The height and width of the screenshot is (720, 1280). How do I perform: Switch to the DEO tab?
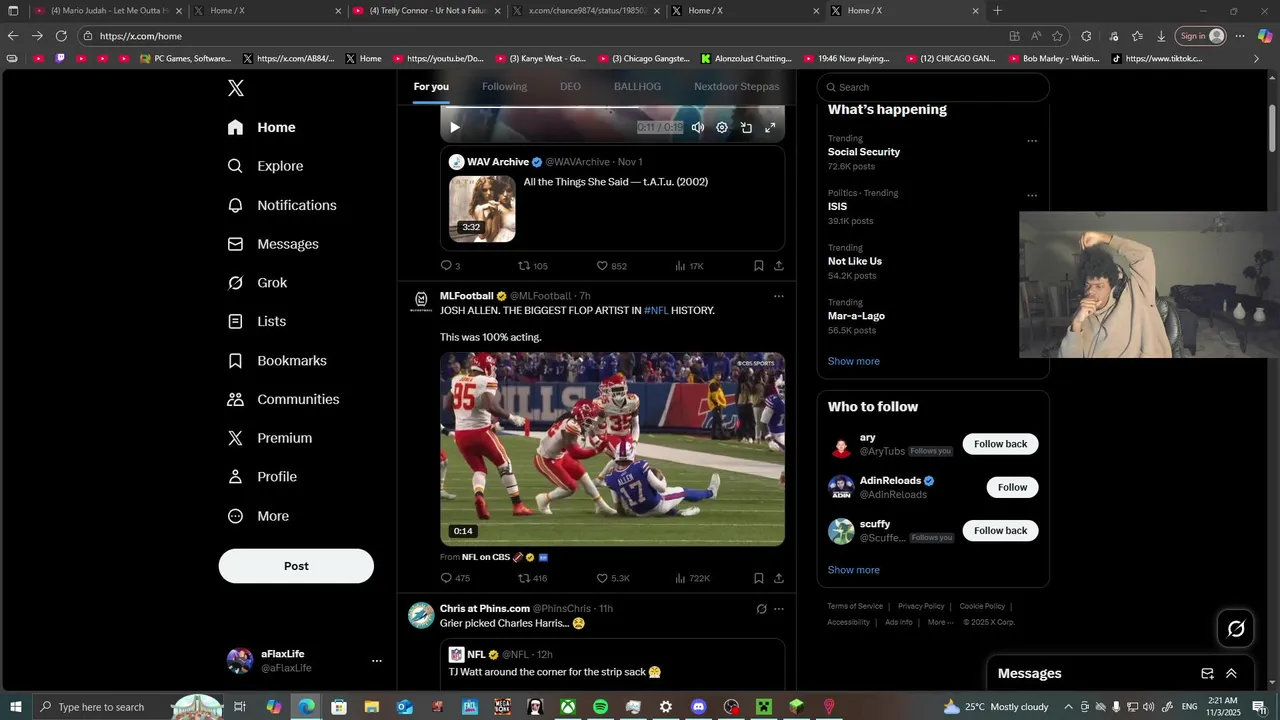(x=570, y=87)
